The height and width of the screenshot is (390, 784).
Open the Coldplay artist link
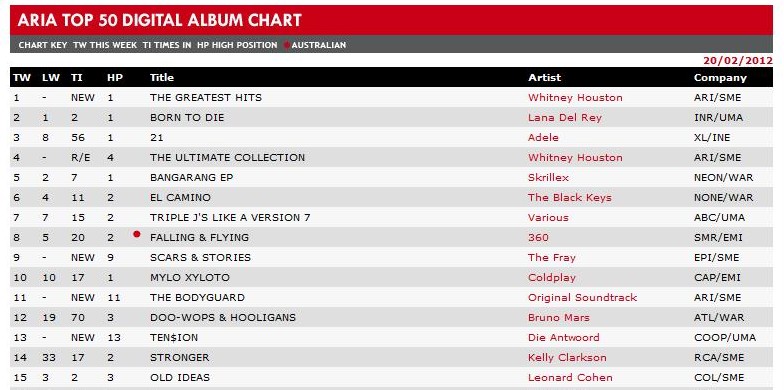coord(552,278)
